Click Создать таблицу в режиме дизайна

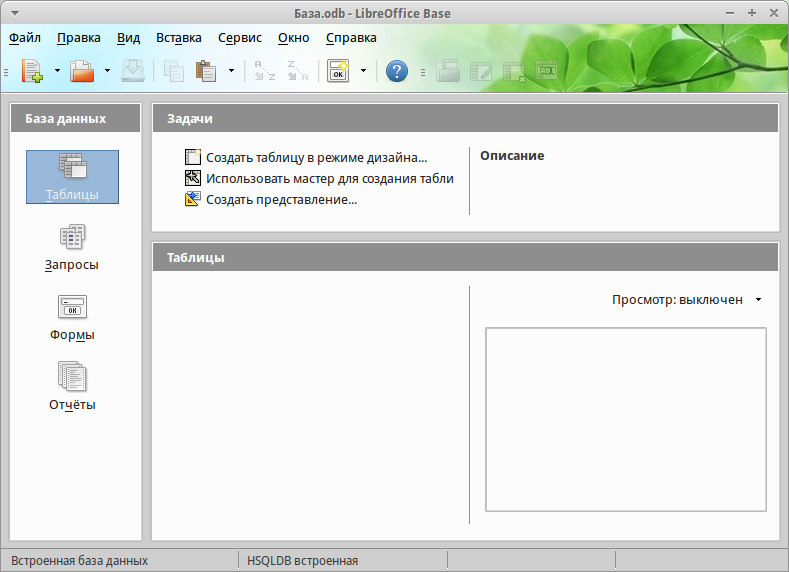click(x=316, y=158)
